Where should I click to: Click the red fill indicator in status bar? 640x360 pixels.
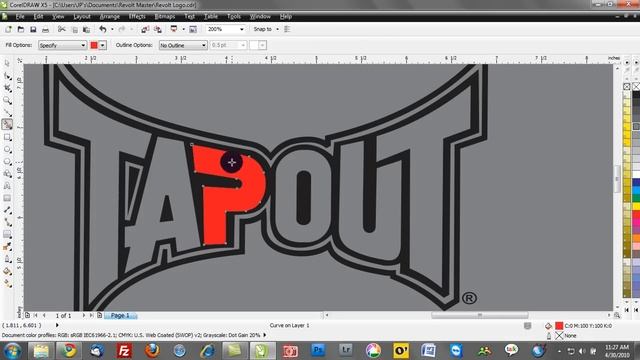point(559,326)
